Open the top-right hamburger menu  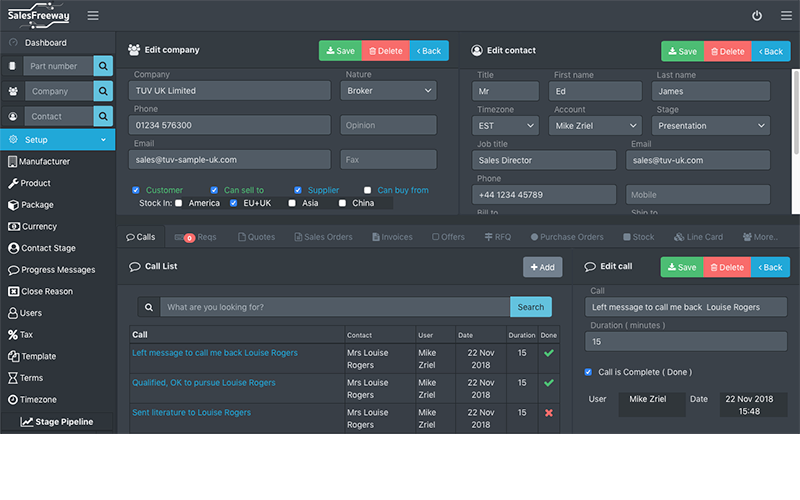tap(786, 16)
